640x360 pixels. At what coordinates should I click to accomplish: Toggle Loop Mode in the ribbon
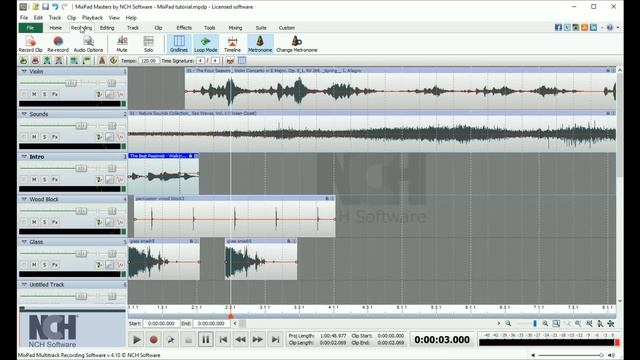coord(206,44)
